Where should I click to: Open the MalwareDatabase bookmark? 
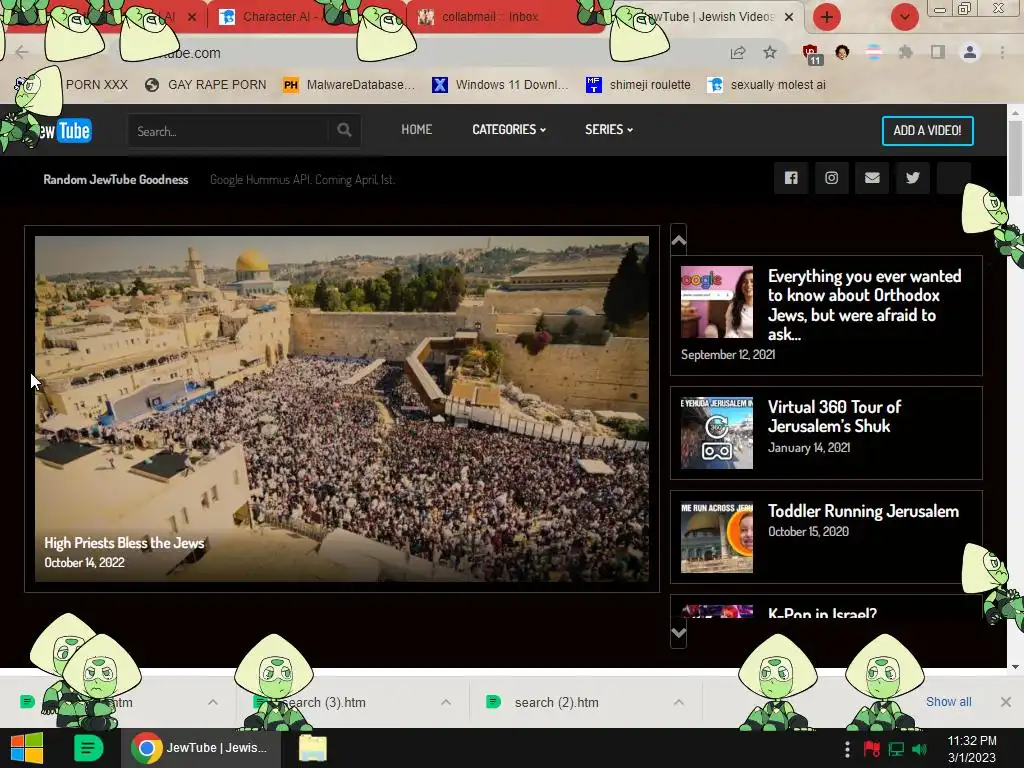coord(349,85)
